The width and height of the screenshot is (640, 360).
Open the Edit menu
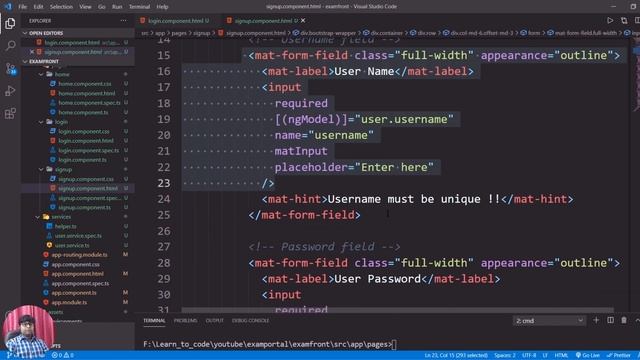click(x=38, y=7)
